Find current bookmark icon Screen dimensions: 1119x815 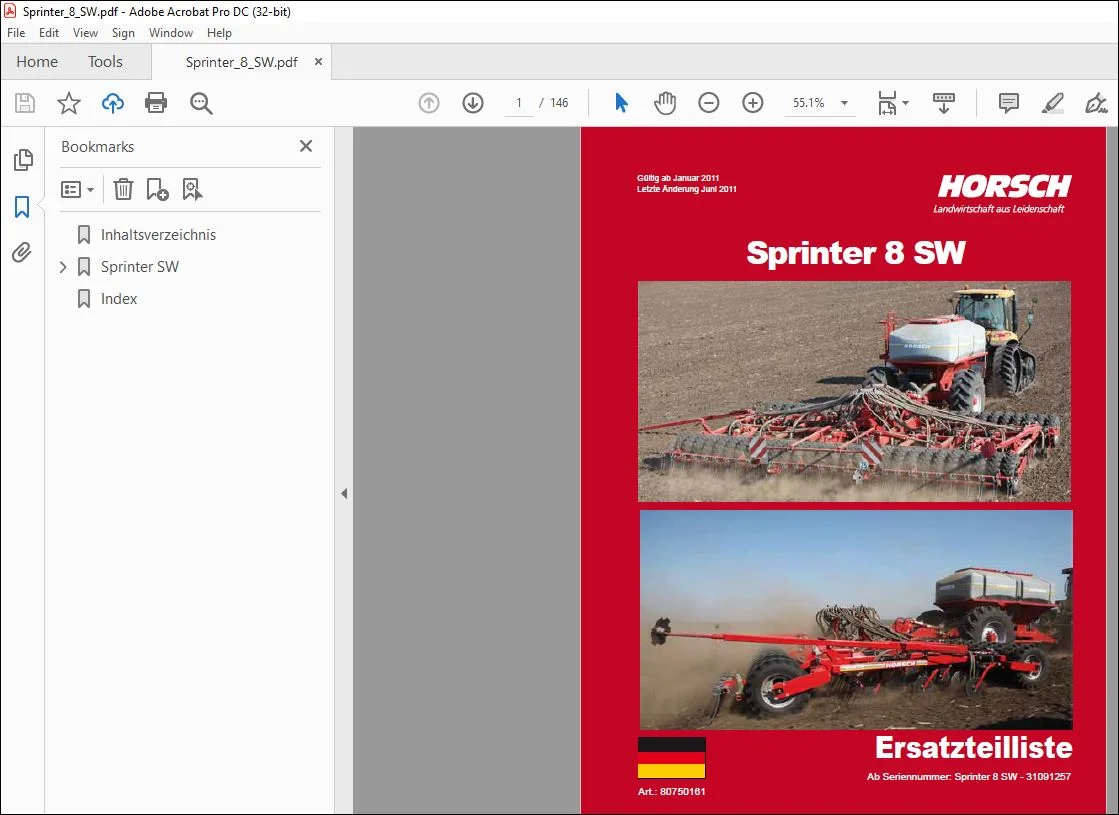[x=192, y=189]
